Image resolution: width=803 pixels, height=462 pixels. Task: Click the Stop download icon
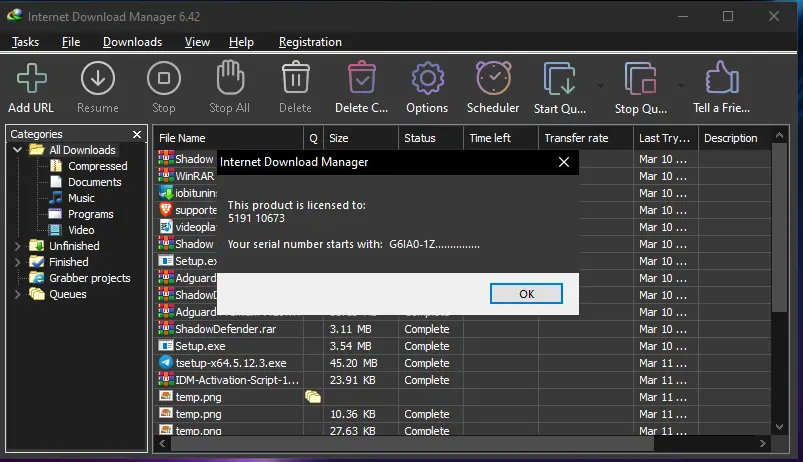pos(164,78)
